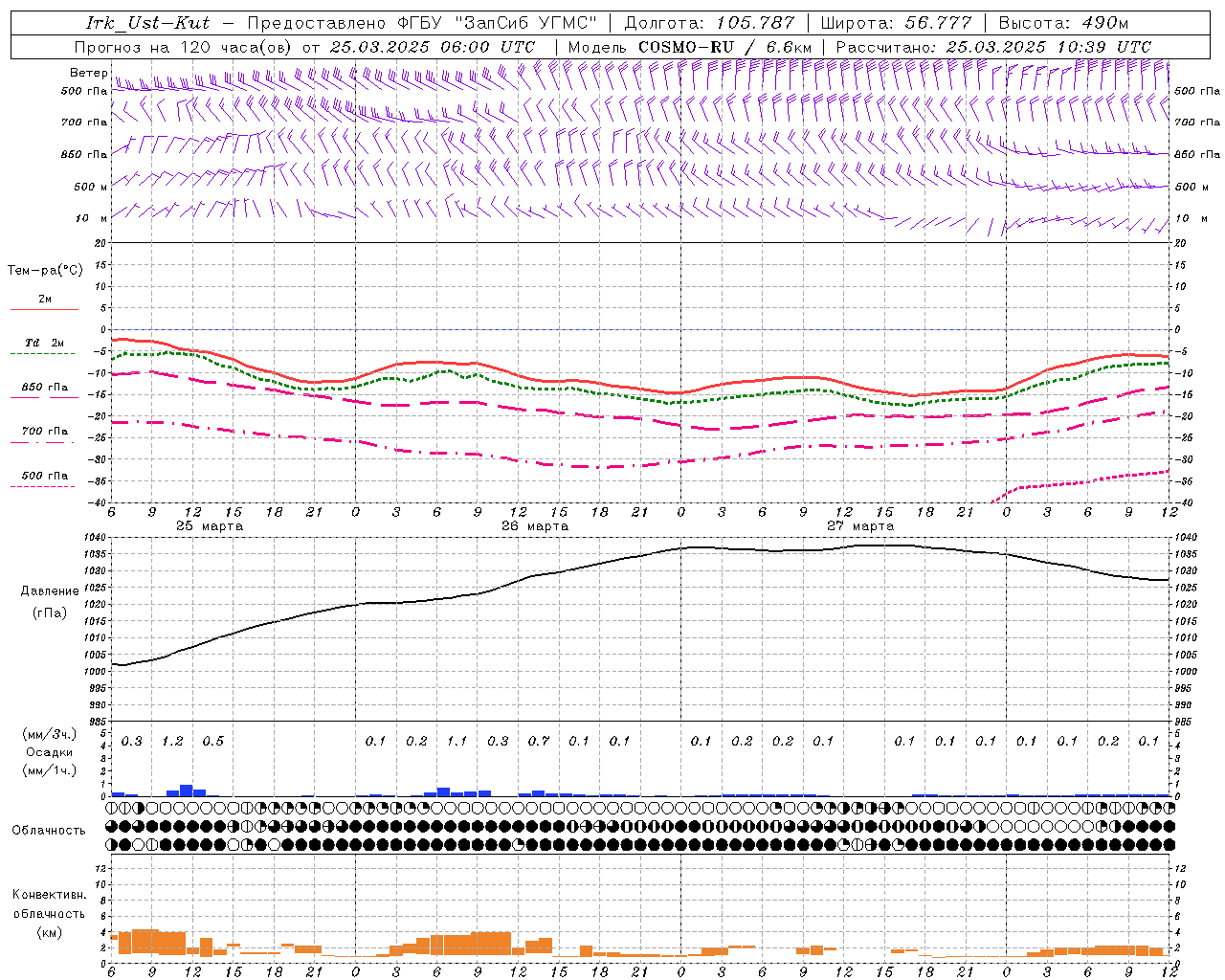Click the Долгота: 105.787 header value
The image size is (1225, 980).
click(x=709, y=23)
